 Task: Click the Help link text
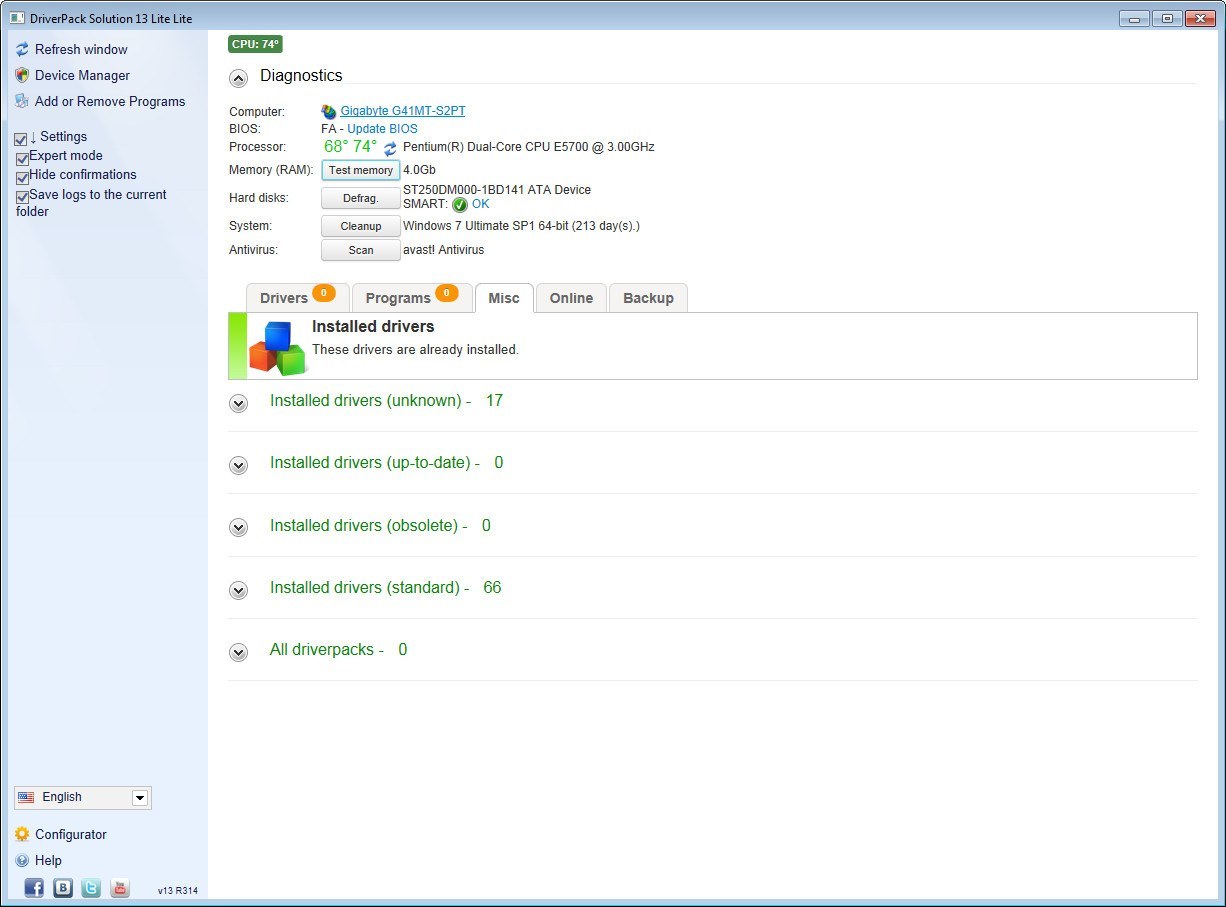[48, 860]
